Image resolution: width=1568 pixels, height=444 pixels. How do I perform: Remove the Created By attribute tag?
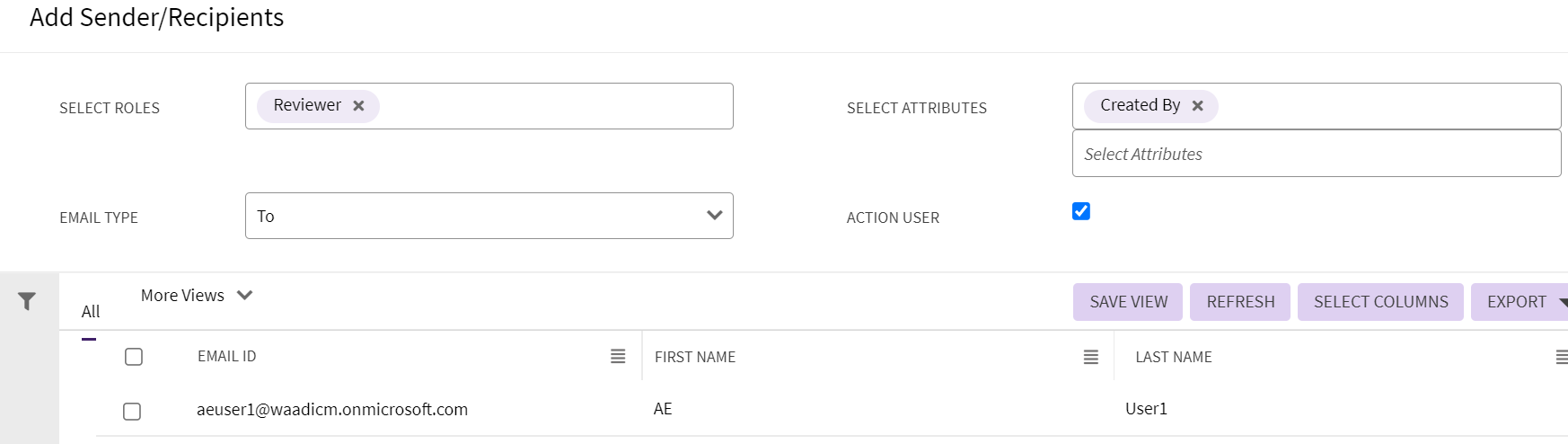pyautogui.click(x=1197, y=106)
